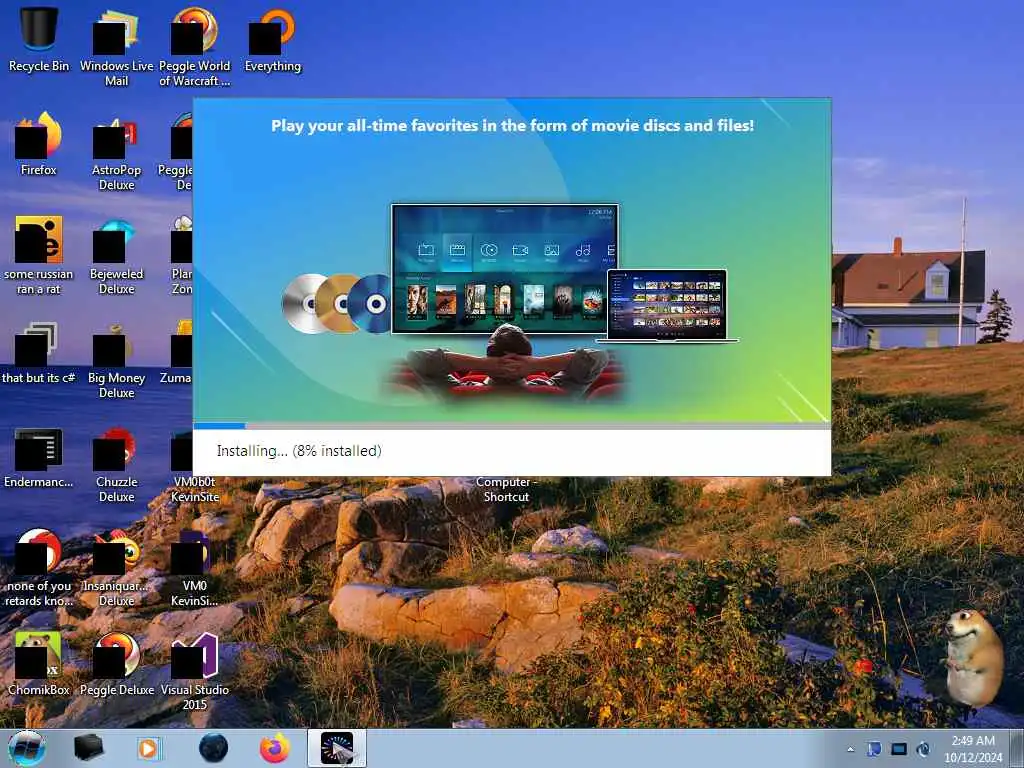The width and height of the screenshot is (1024, 768).
Task: Click the tray icon beside the clock
Action: pyautogui.click(x=923, y=748)
